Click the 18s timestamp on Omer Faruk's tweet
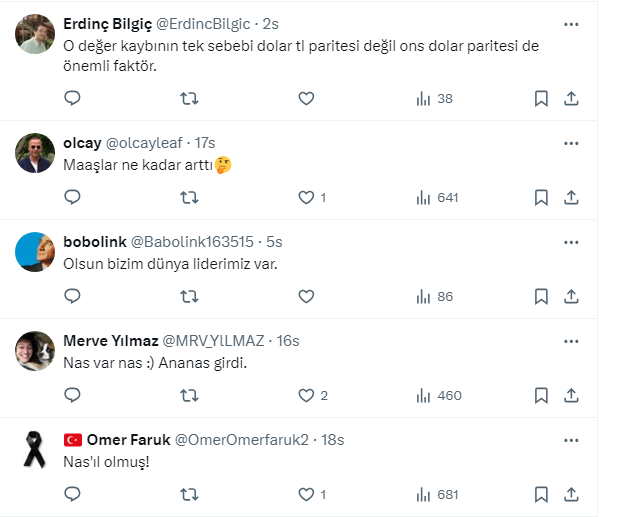Image resolution: width=618 pixels, height=517 pixels. click(x=333, y=440)
